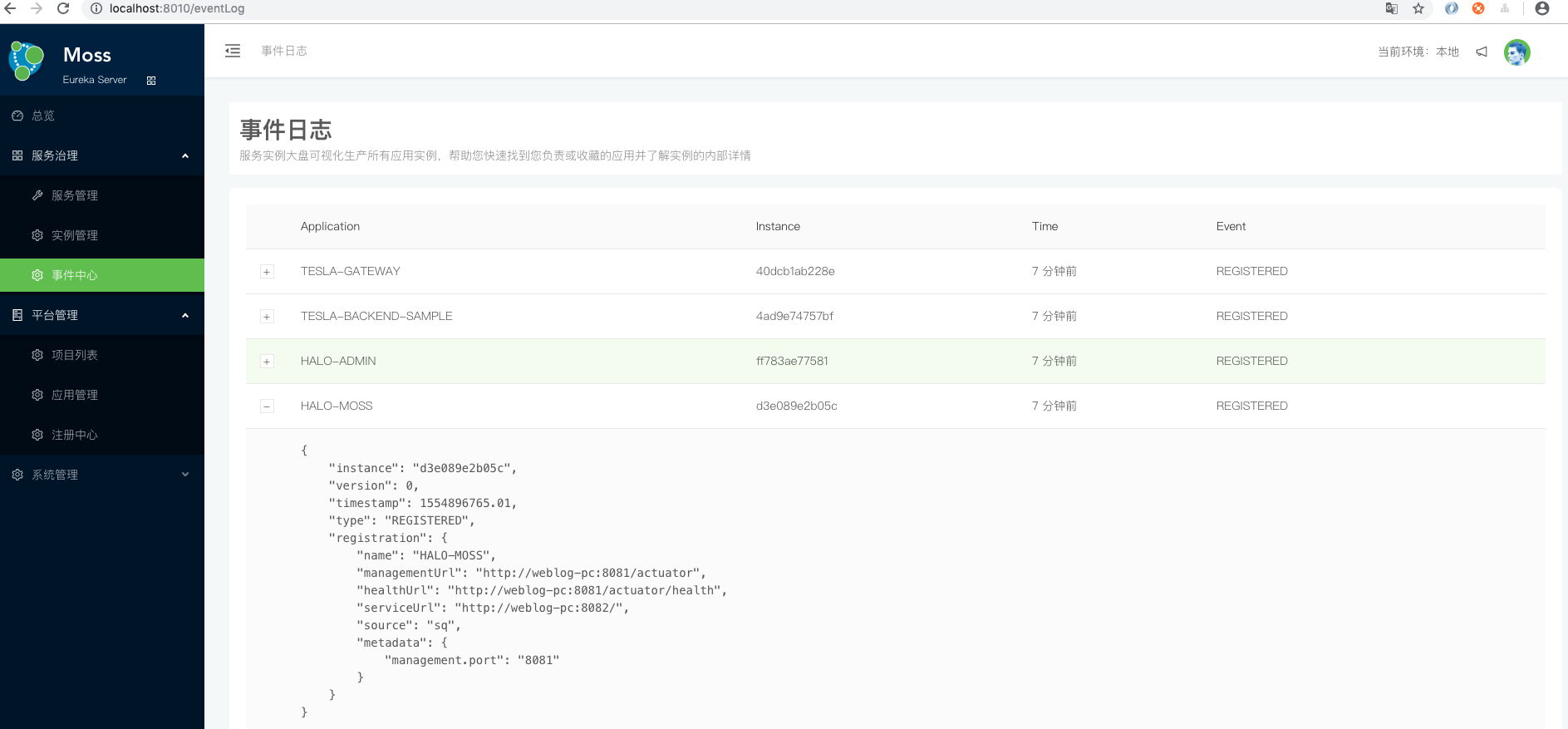Open 注册中心 in the sidebar
This screenshot has height=729, width=1568.
[75, 435]
